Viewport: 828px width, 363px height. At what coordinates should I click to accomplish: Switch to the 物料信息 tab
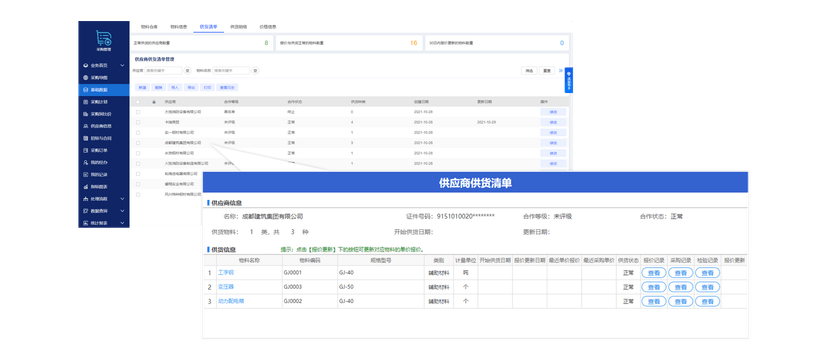[178, 26]
